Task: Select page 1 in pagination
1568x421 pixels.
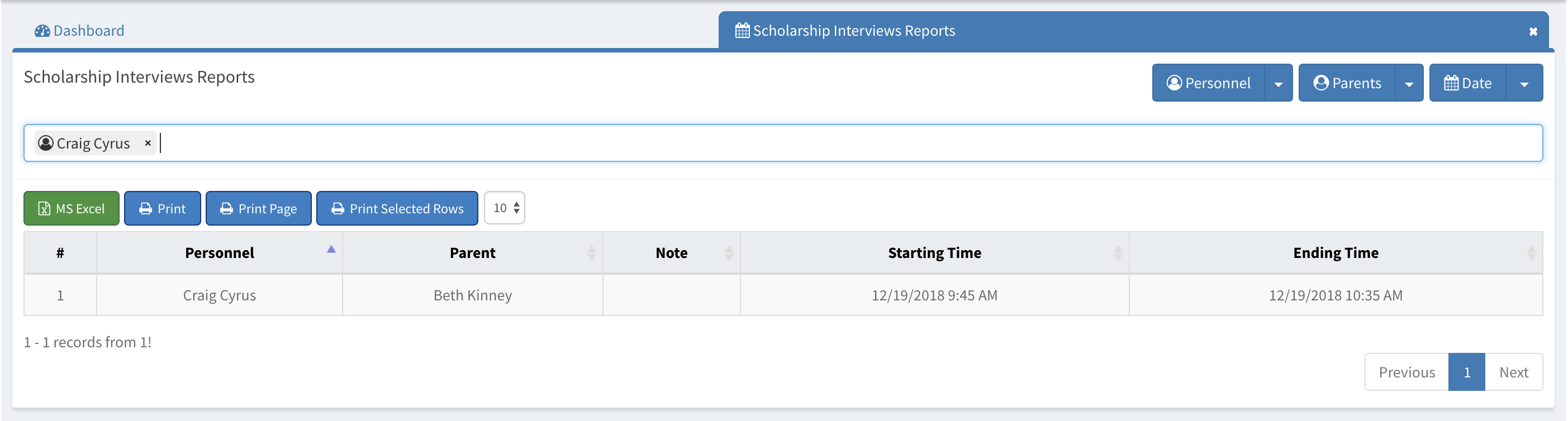Action: [x=1467, y=372]
